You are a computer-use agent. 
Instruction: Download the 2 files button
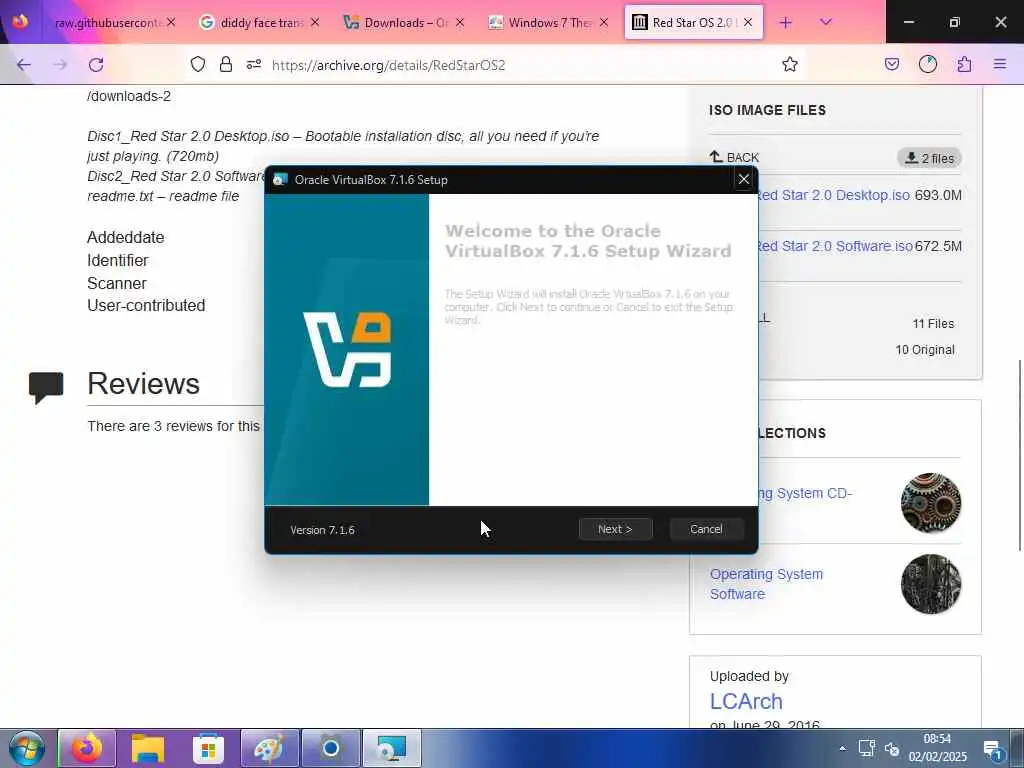pyautogui.click(x=929, y=157)
